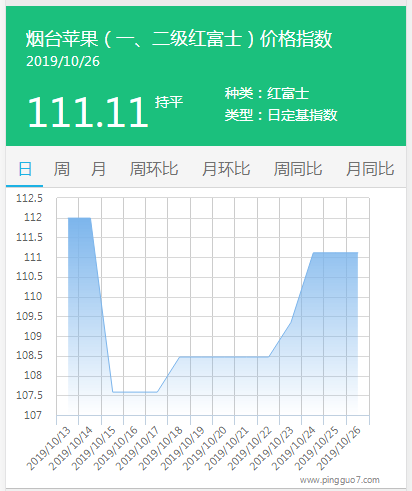Click the 持平 status label
This screenshot has width=412, height=491.
tap(169, 102)
